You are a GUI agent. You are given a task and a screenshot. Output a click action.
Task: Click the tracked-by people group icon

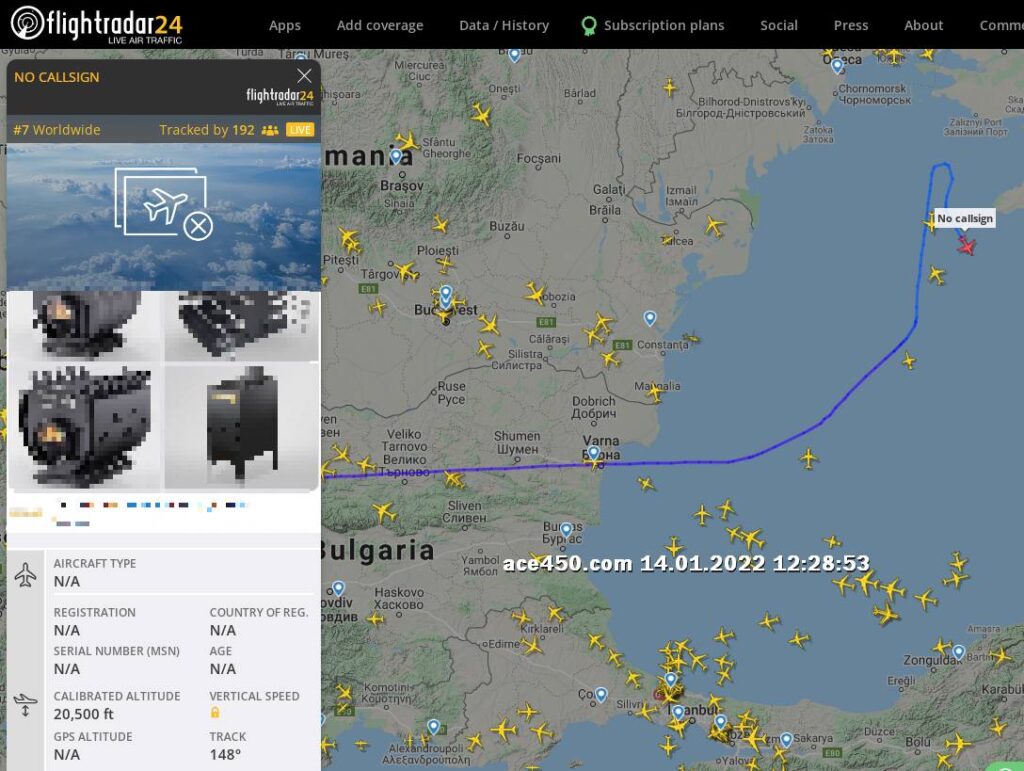tap(270, 130)
